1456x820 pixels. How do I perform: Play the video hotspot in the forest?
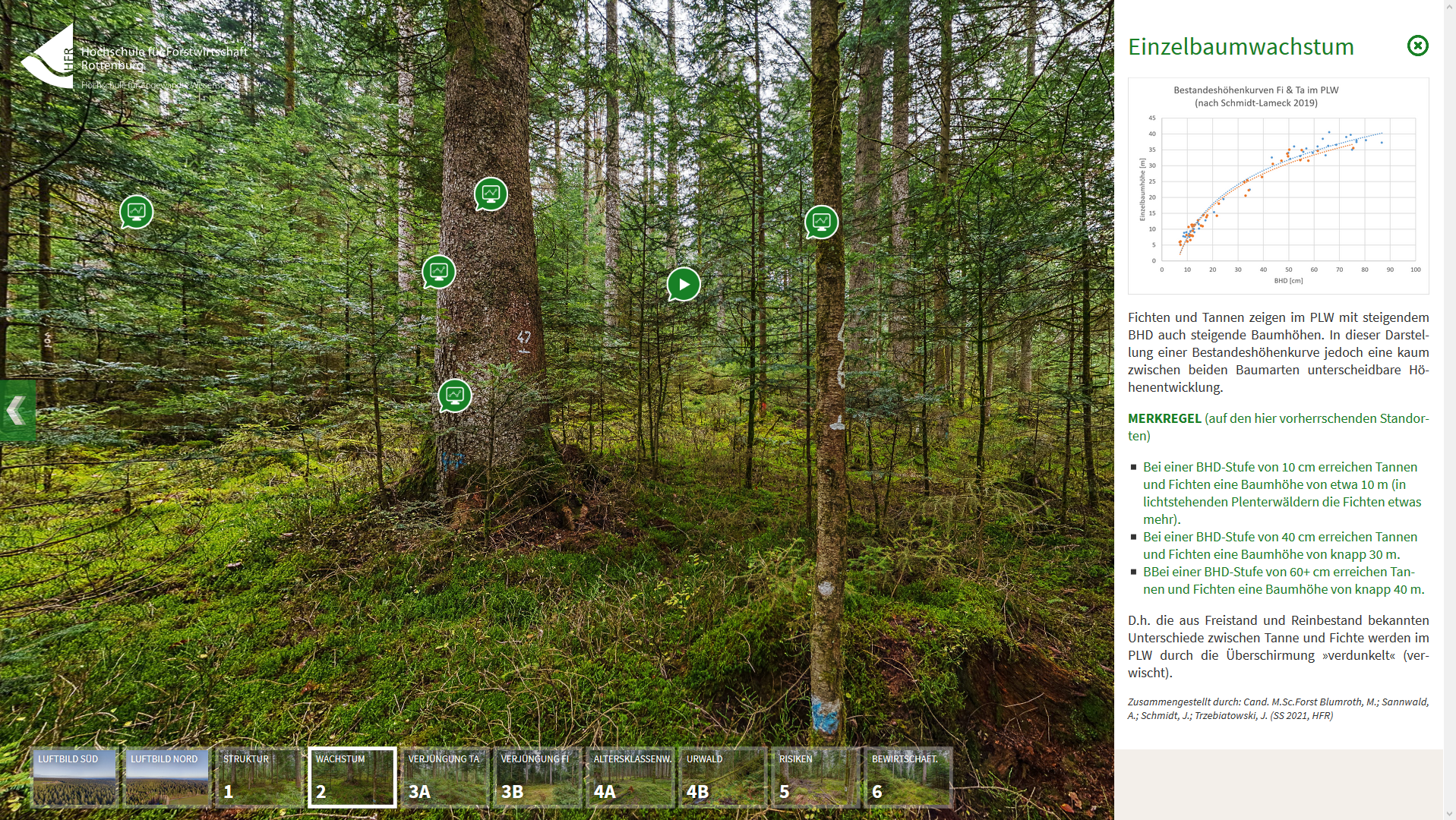click(684, 285)
